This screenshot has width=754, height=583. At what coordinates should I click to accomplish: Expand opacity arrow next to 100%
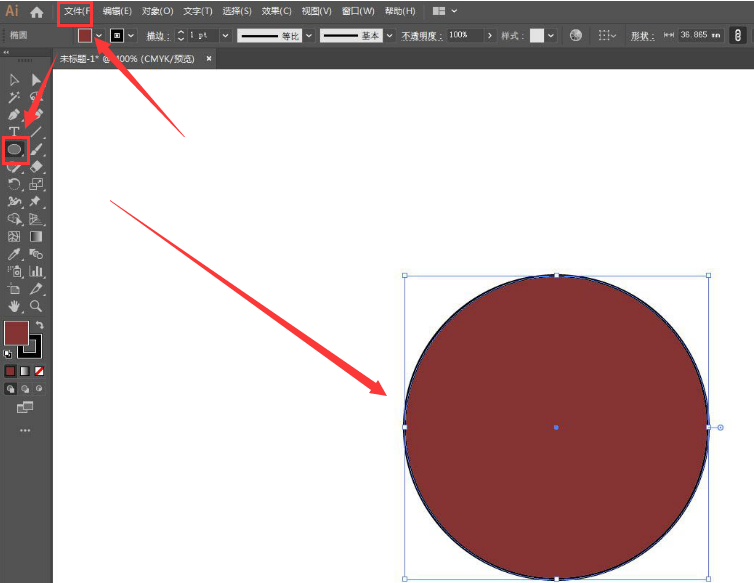(490, 36)
